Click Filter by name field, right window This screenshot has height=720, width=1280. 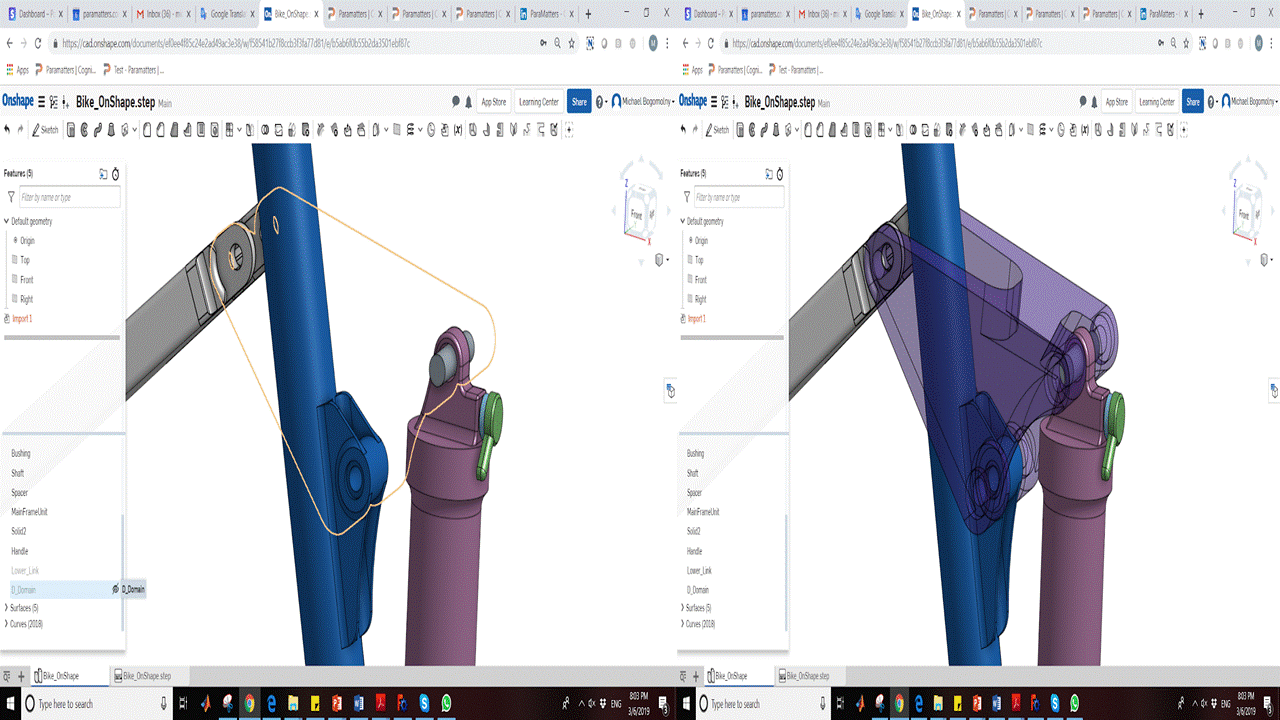tap(739, 198)
